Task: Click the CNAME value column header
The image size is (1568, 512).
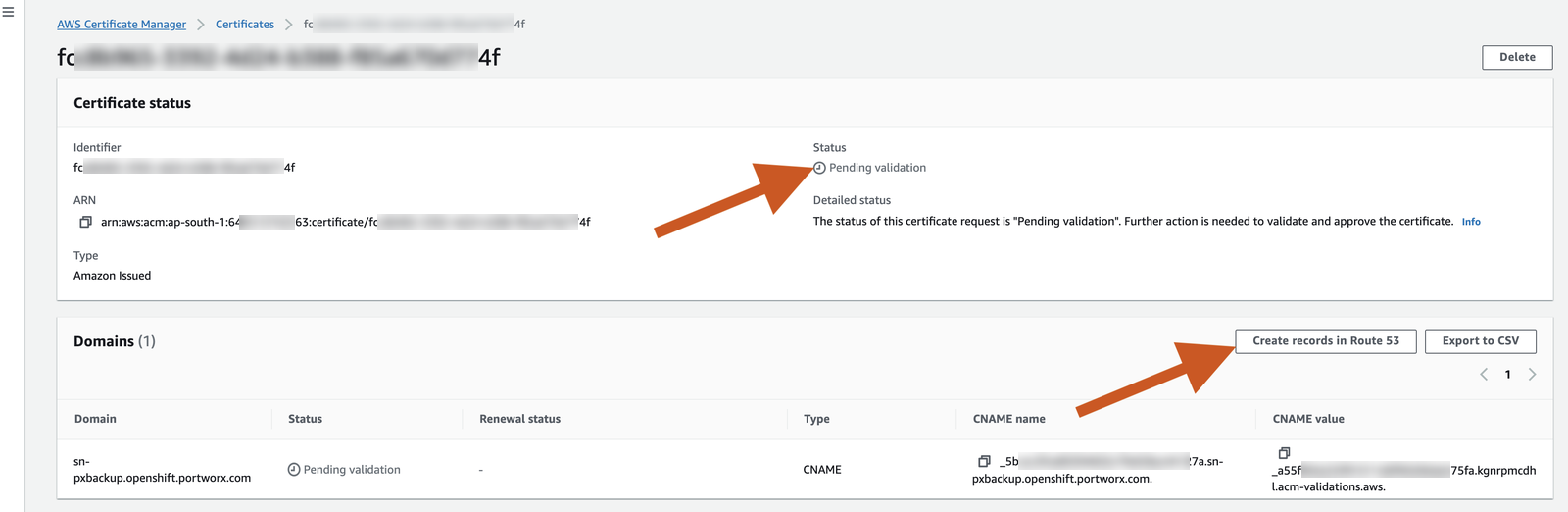Action: (1307, 419)
